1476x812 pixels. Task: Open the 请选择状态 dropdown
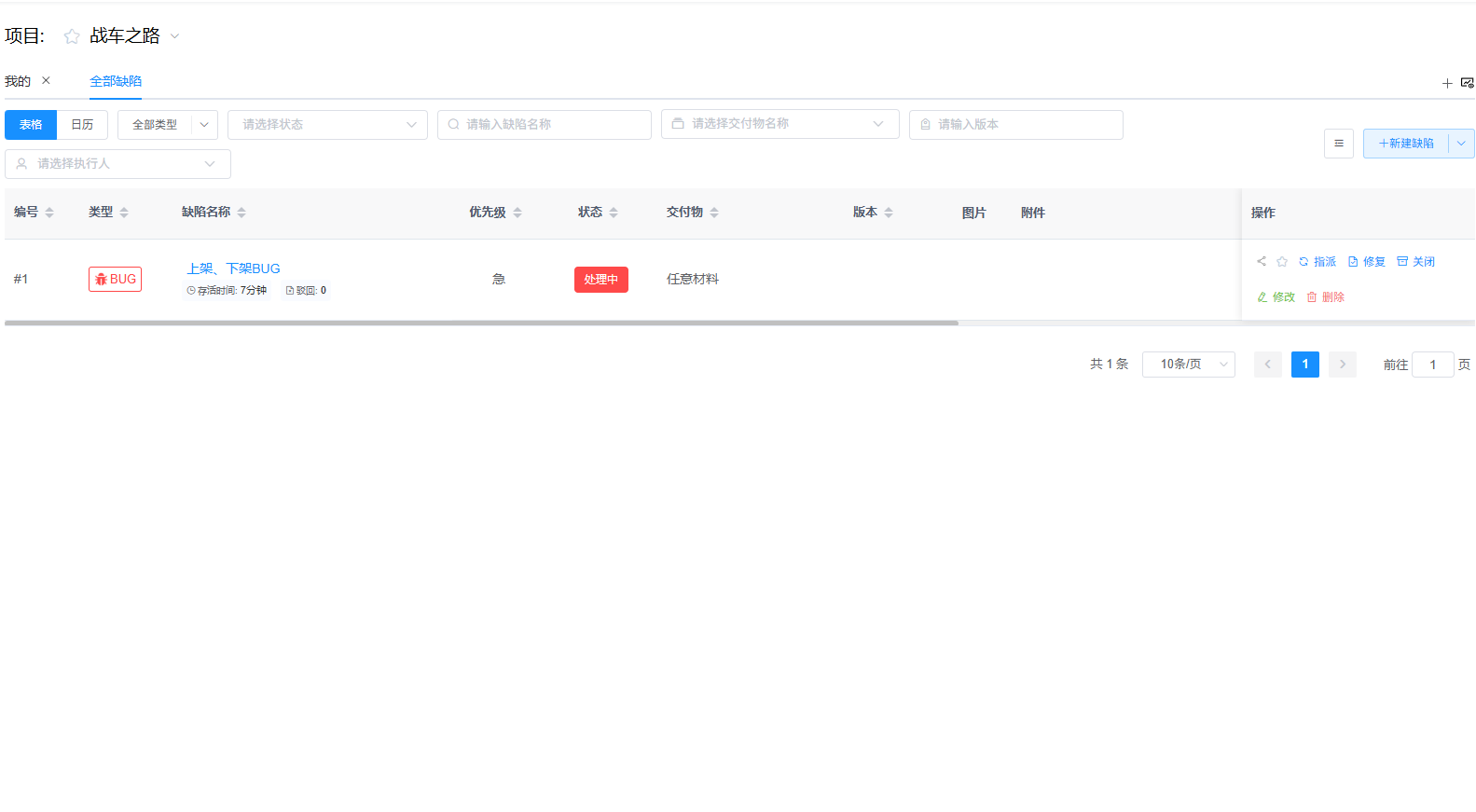[x=326, y=125]
